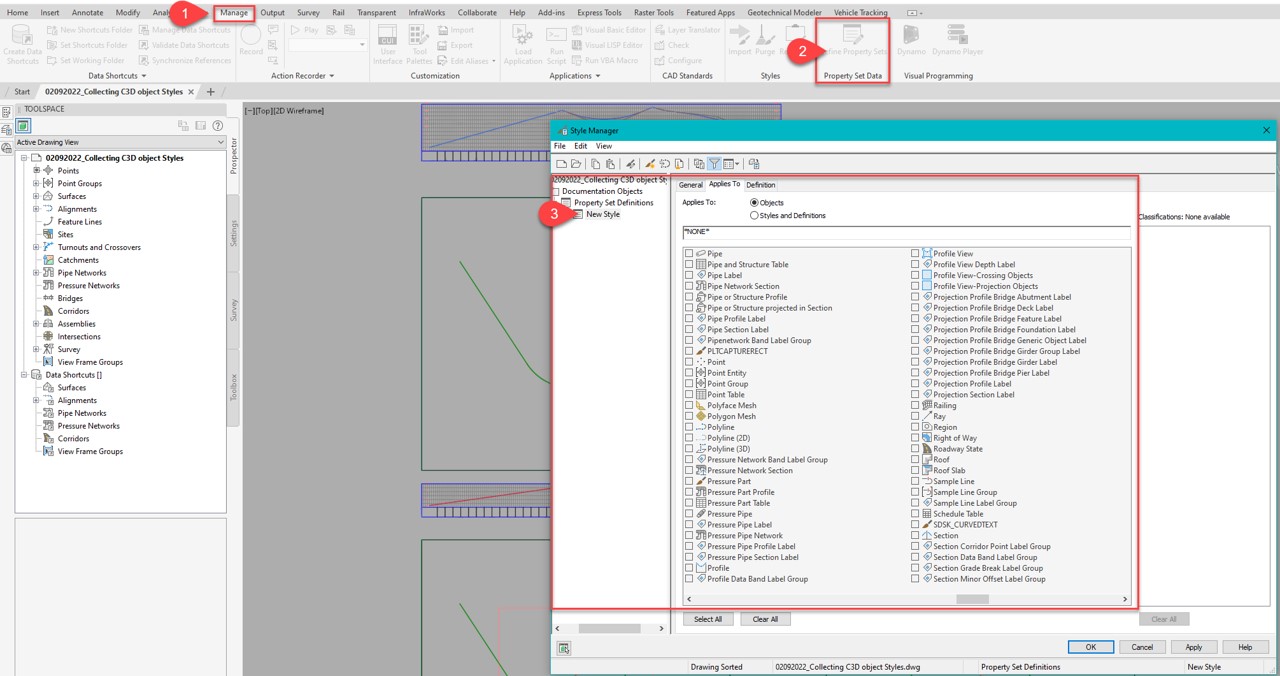Click the Open Drawing folder icon in Style Manager

[x=576, y=164]
